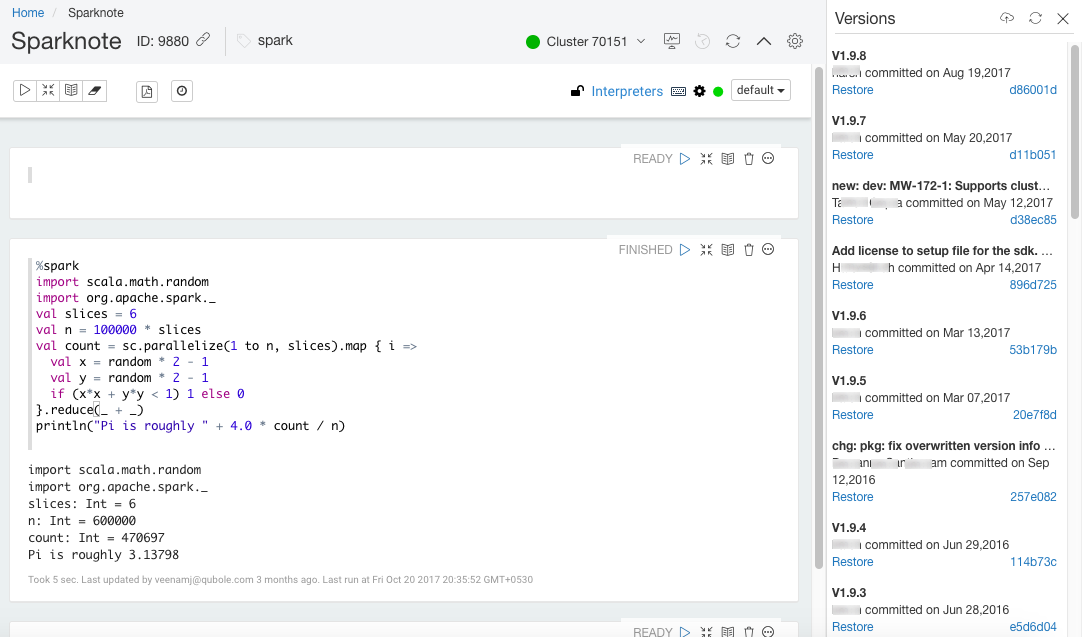Viewport: 1082px width, 637px height.
Task: Restore version V1.9.5
Action: click(x=852, y=415)
